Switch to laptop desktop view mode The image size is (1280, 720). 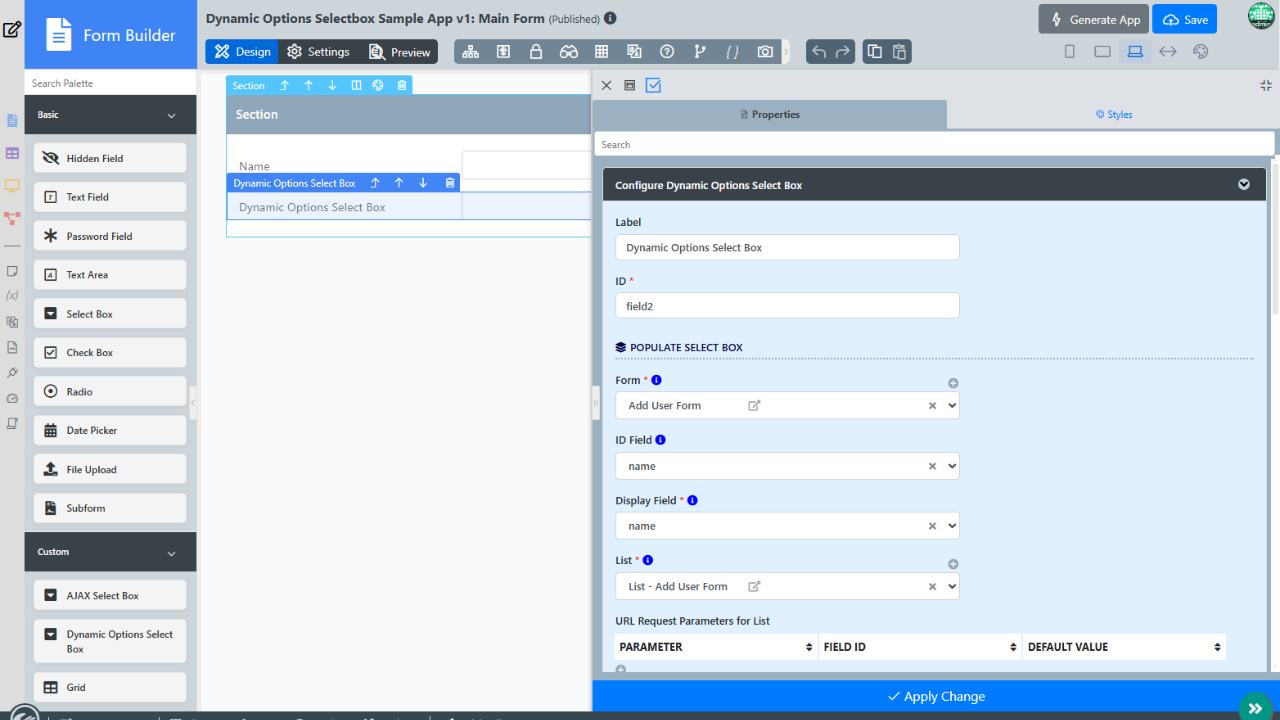point(1135,52)
